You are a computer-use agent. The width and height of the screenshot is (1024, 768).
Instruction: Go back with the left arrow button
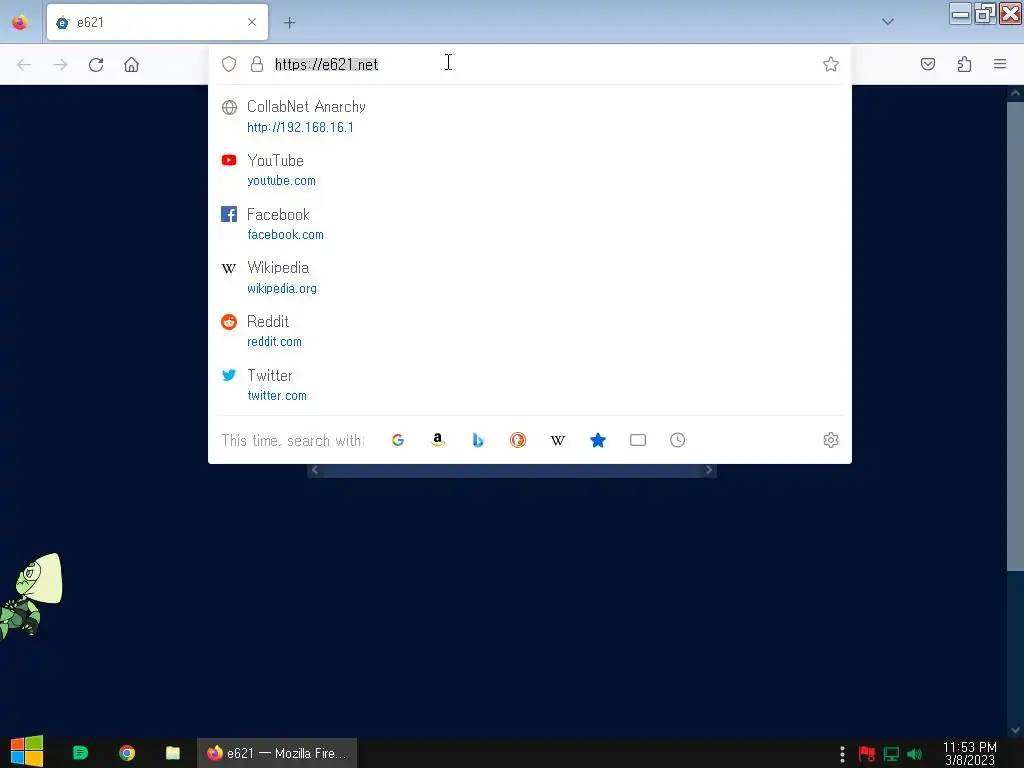pos(24,65)
